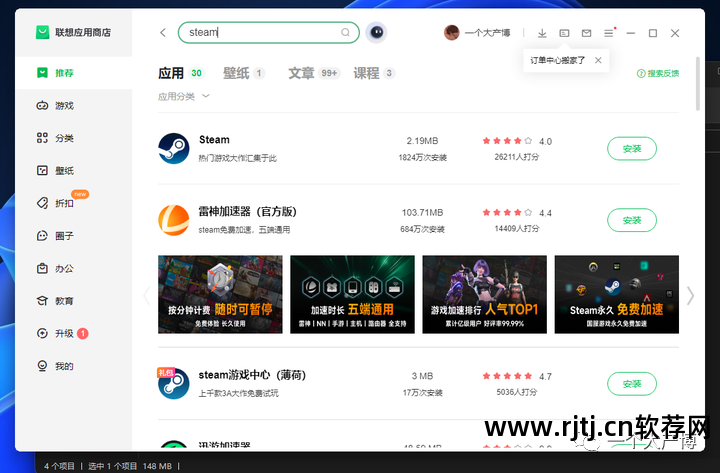
Task: Show next banners with right chevron
Action: (x=690, y=296)
